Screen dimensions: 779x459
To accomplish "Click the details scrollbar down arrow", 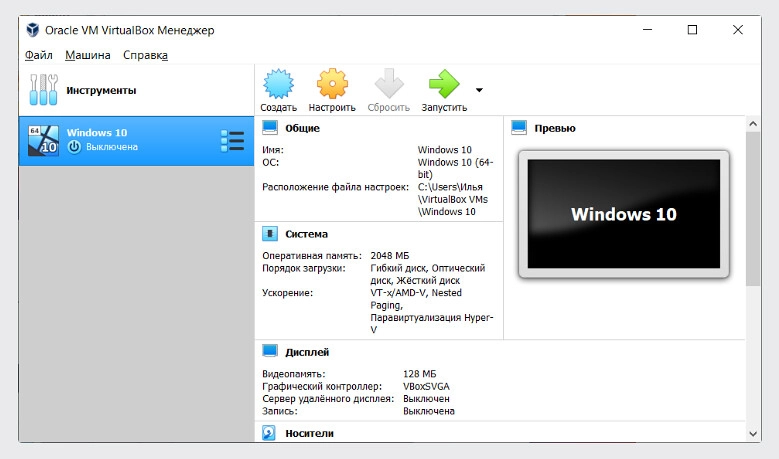I will tap(753, 434).
